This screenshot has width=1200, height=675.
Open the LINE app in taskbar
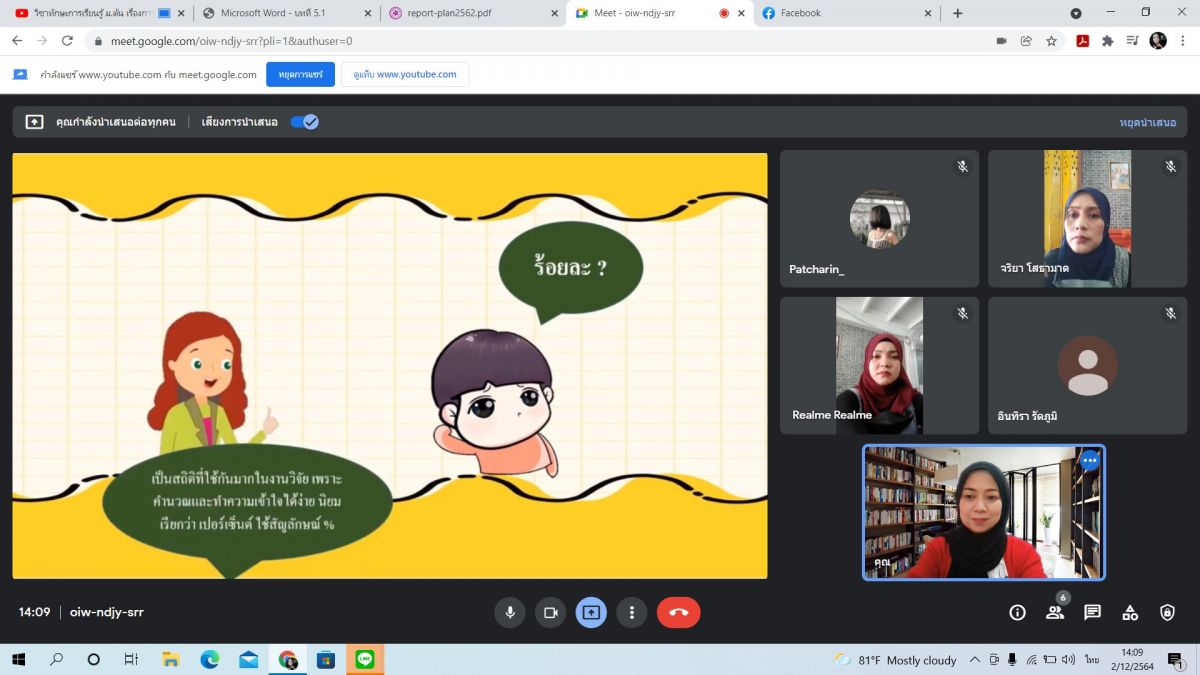click(x=364, y=659)
